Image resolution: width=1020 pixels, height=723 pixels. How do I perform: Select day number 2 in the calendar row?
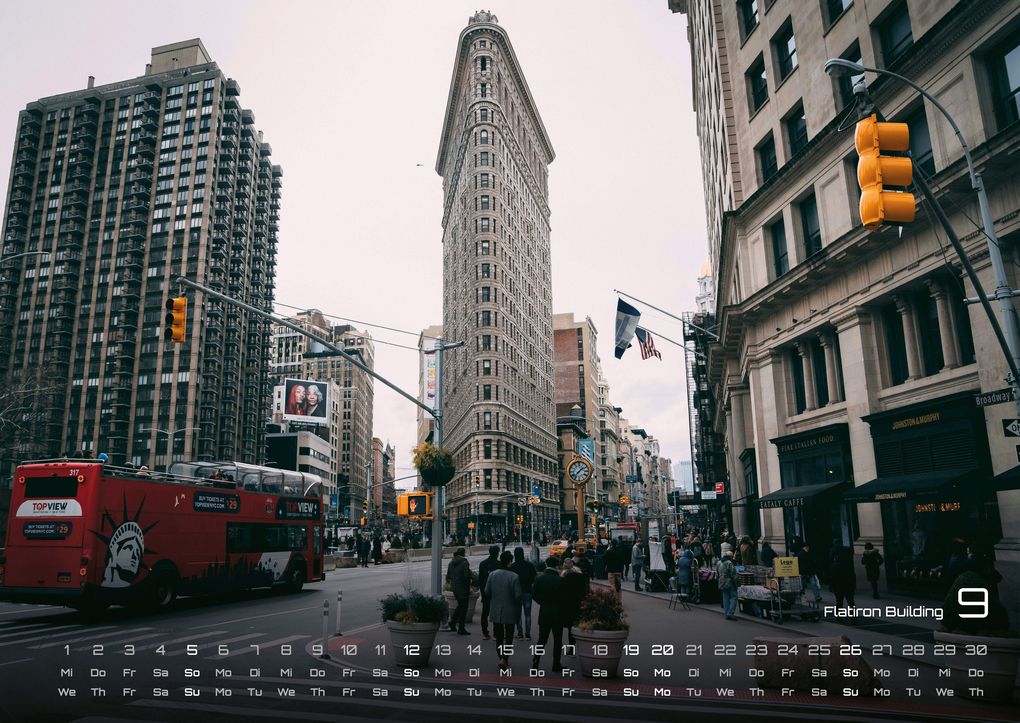pos(98,649)
